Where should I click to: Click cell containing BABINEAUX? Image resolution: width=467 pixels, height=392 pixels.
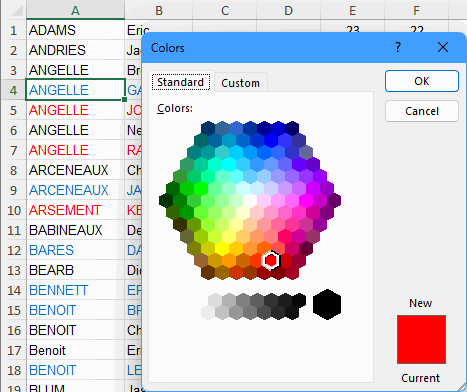[x=75, y=230]
